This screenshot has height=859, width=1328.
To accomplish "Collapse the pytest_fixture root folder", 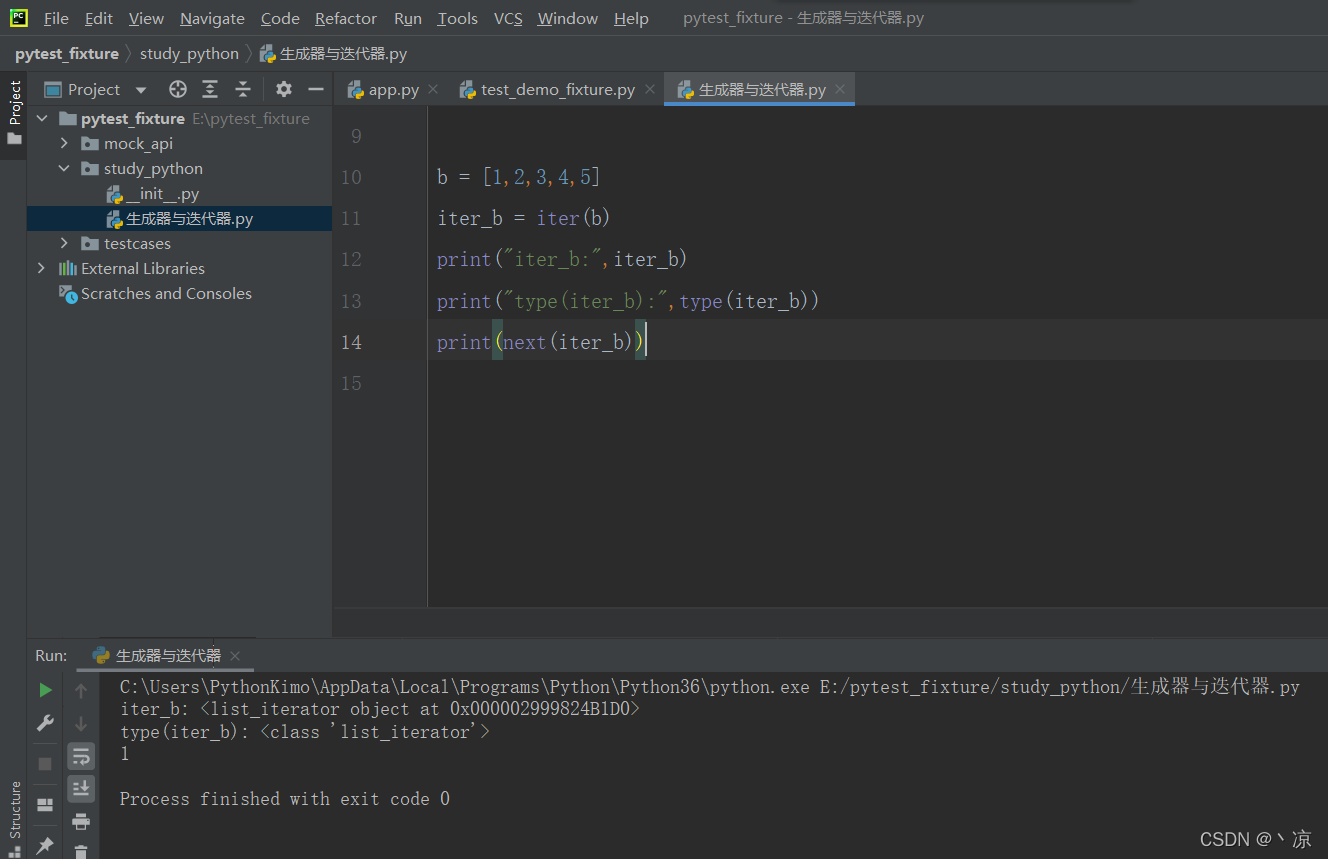I will pyautogui.click(x=42, y=118).
